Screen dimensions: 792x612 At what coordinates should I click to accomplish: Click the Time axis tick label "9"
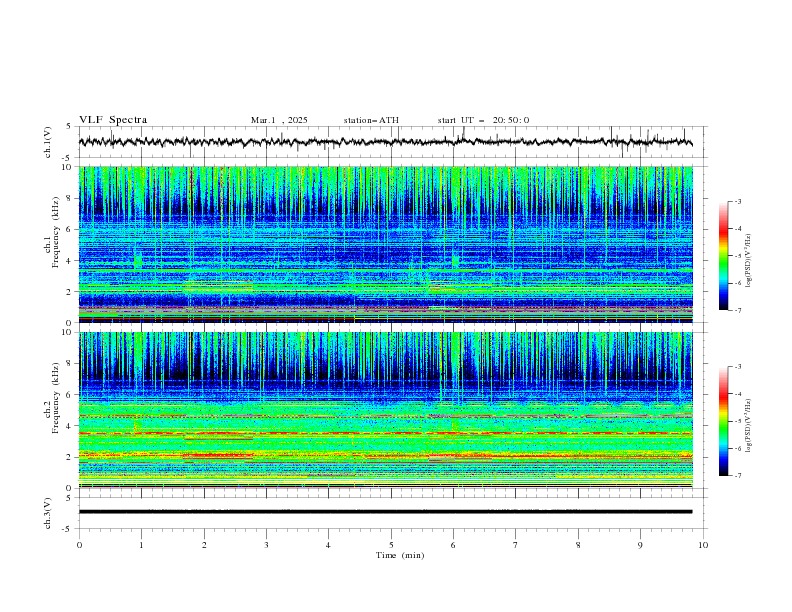[640, 545]
